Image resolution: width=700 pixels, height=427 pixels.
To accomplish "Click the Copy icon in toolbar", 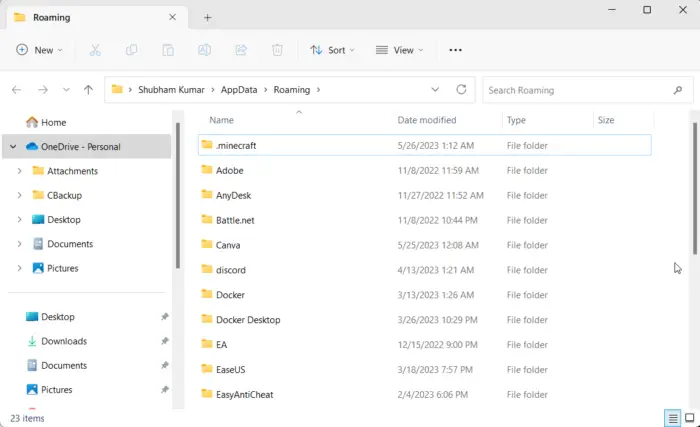I will [132, 50].
